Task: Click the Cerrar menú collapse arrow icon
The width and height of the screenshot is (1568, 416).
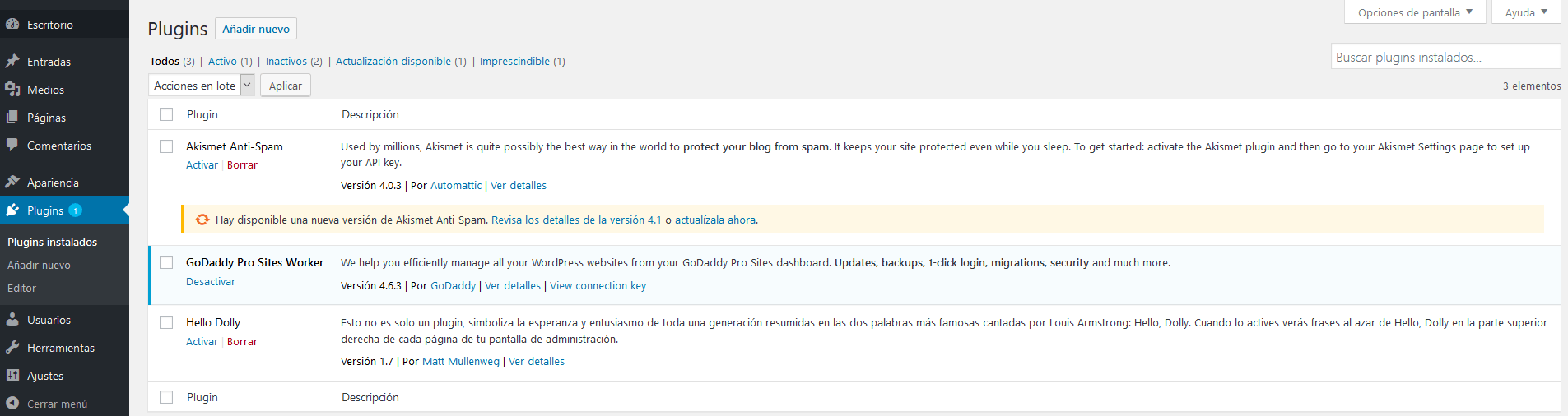Action: tap(12, 404)
